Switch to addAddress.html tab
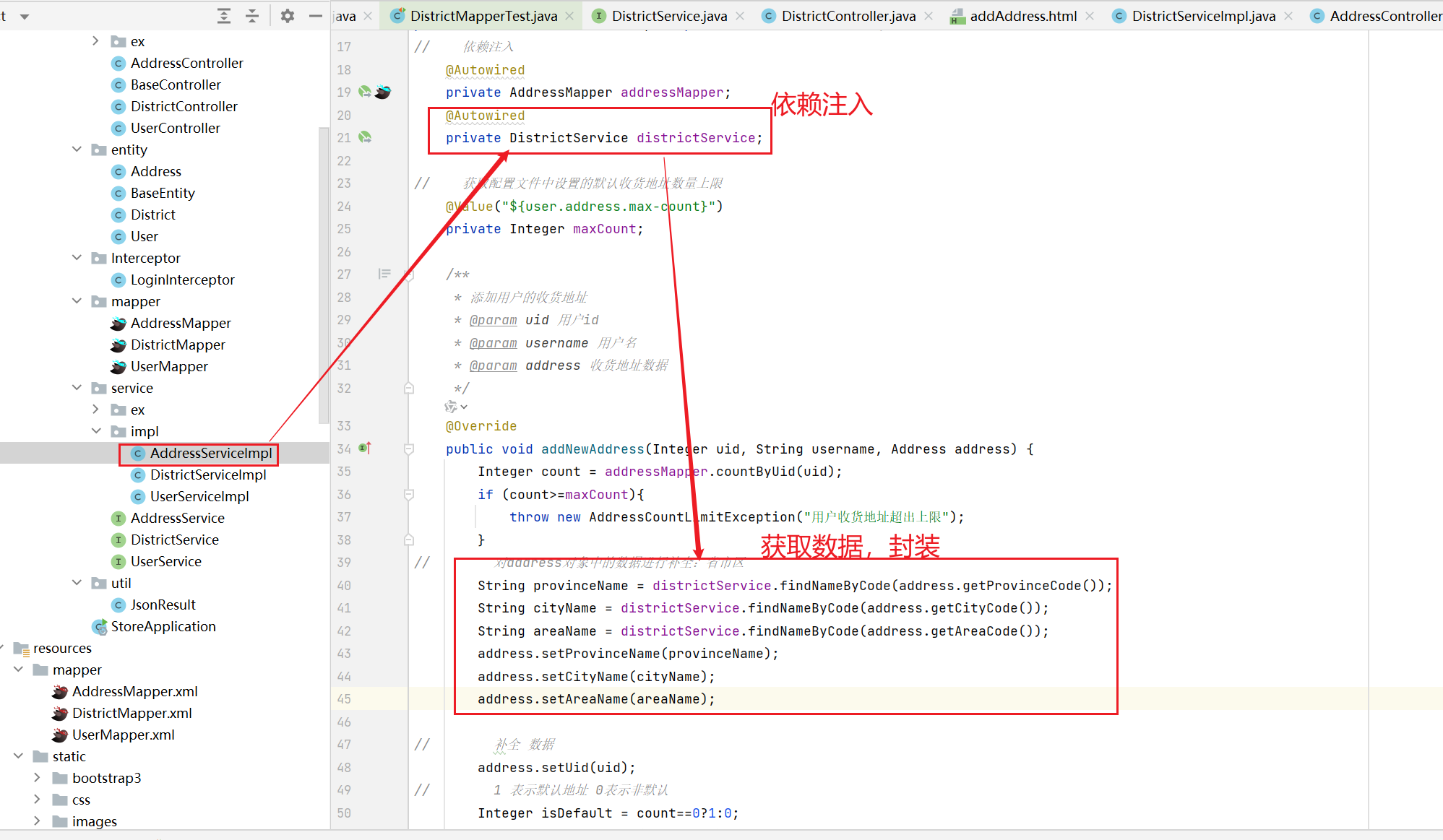 [x=1022, y=16]
